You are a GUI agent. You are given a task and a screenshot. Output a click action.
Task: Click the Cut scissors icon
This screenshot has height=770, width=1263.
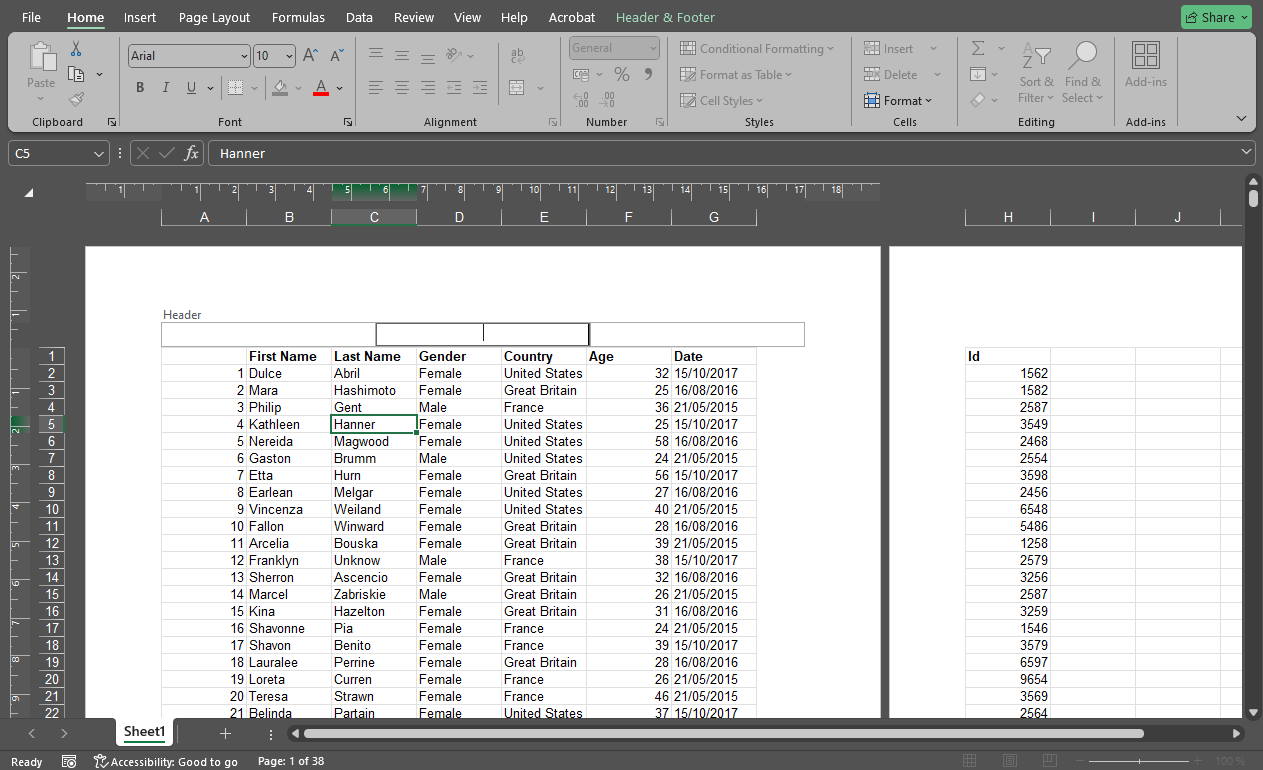[76, 49]
